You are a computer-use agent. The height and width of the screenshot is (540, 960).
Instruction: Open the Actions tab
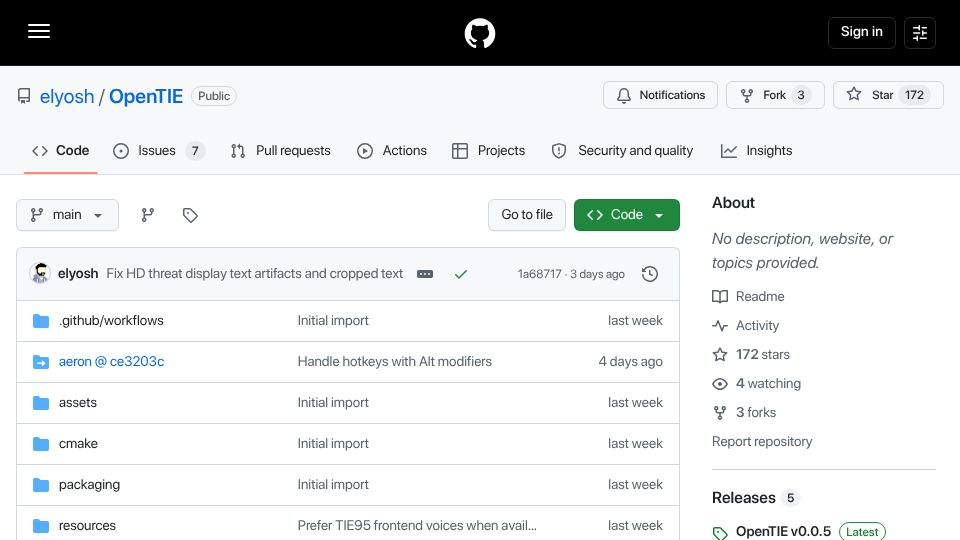coord(392,151)
